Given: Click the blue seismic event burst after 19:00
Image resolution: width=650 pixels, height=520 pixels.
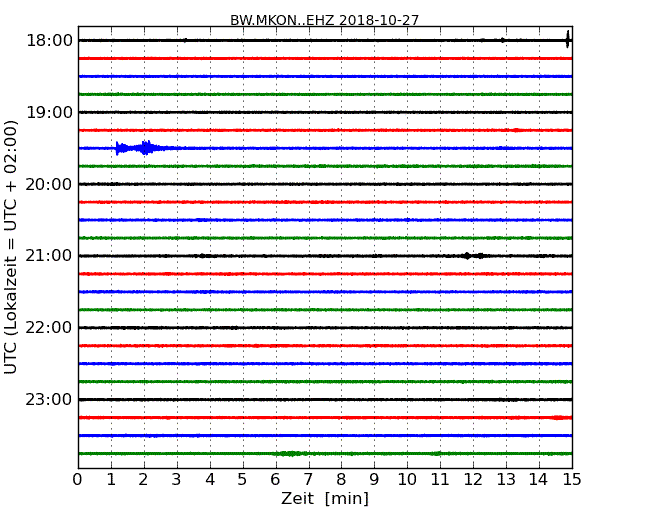Looking at the screenshot, I should click(143, 148).
